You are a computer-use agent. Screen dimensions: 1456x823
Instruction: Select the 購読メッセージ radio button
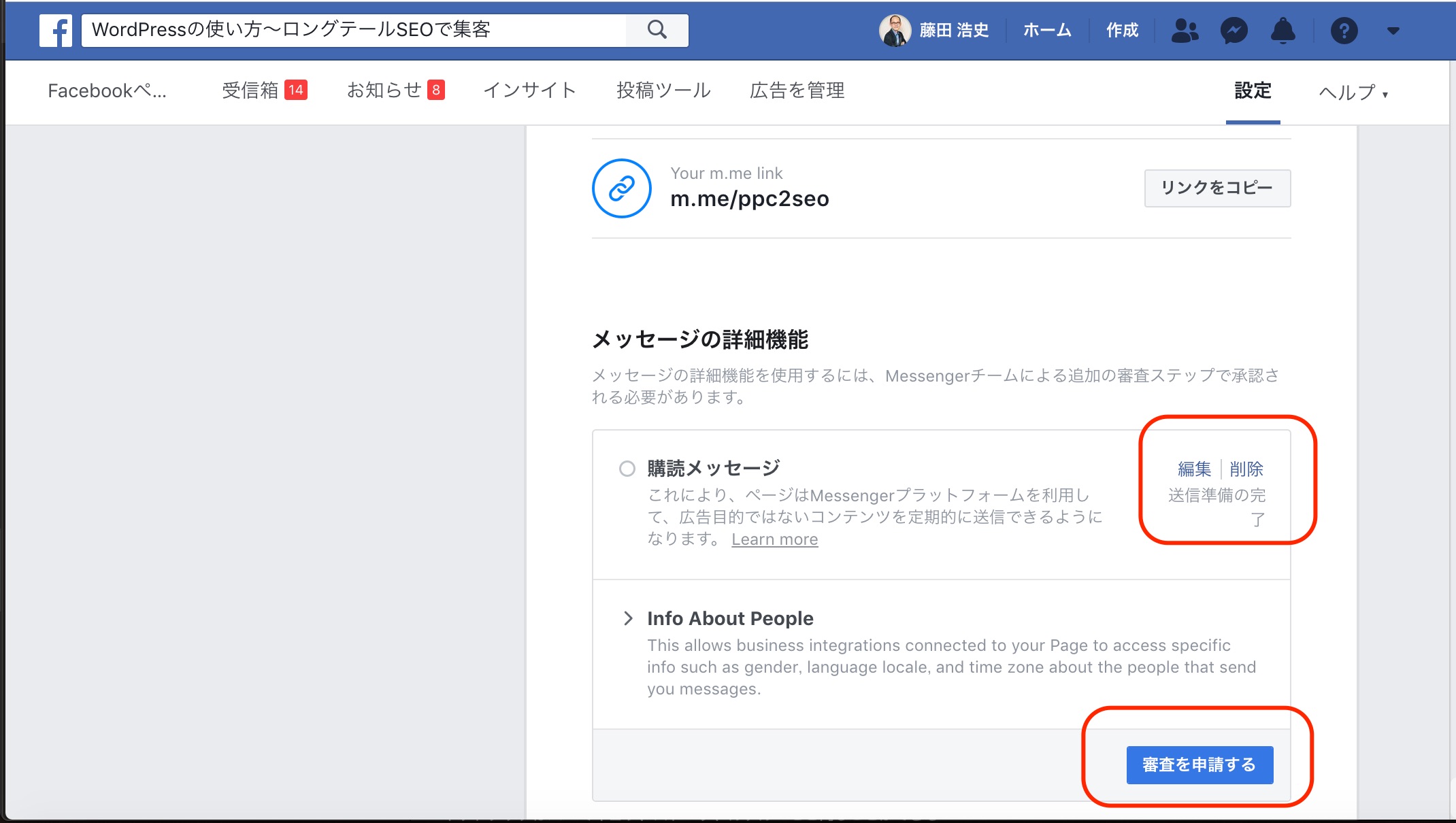pyautogui.click(x=627, y=469)
